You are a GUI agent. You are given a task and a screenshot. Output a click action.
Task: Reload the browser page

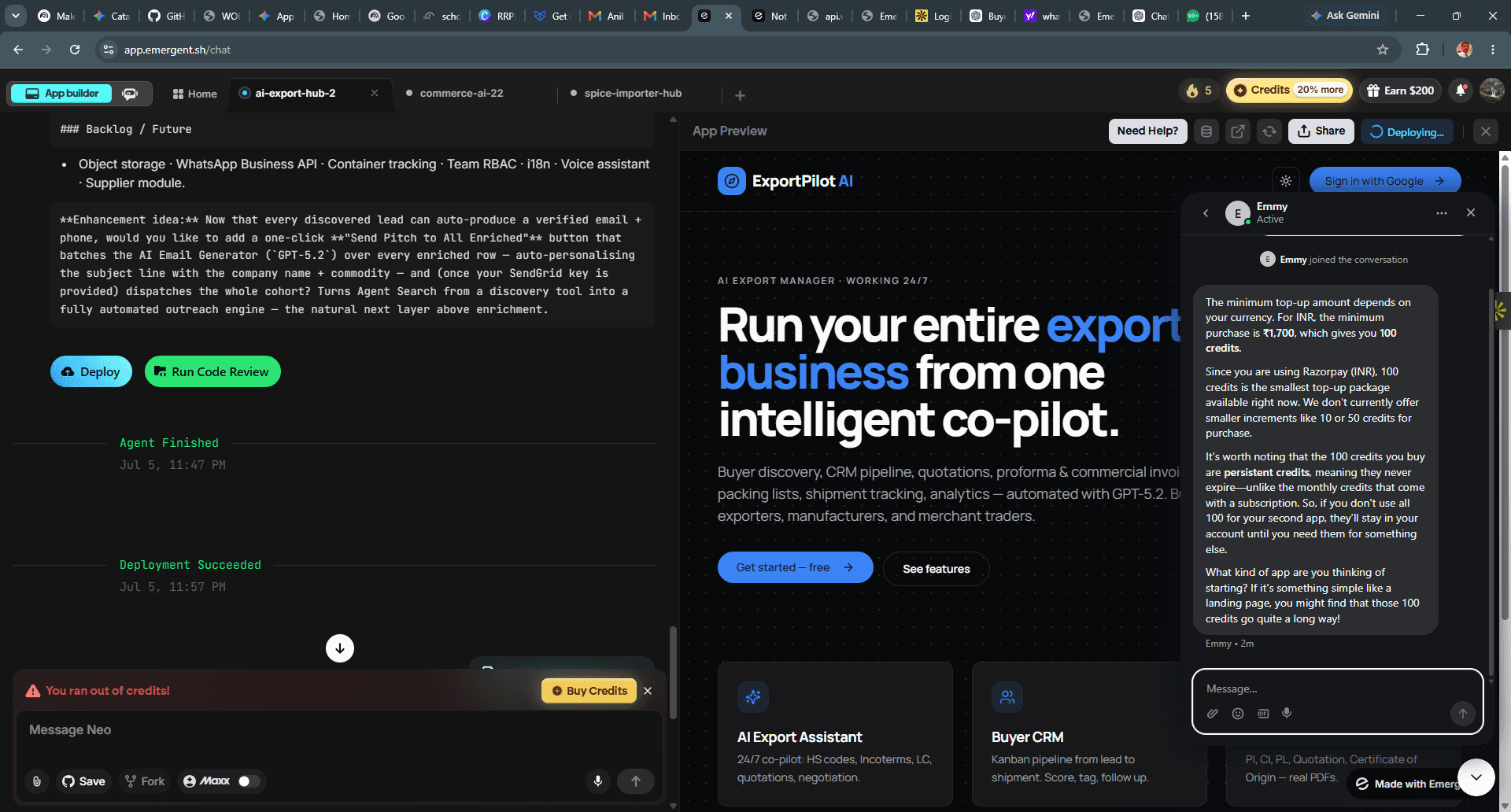click(x=75, y=50)
